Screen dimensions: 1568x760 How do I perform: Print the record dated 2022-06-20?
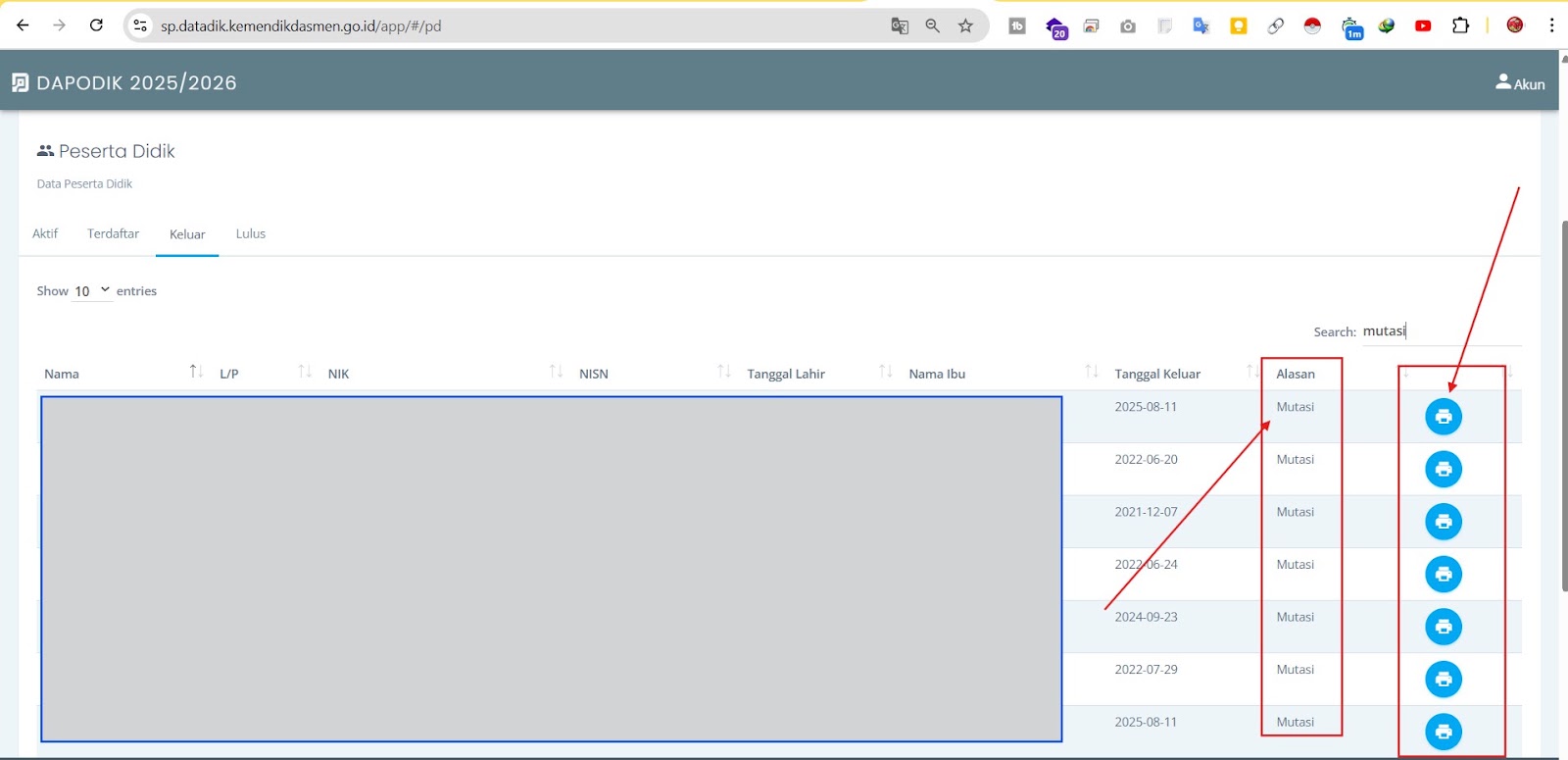pos(1443,469)
